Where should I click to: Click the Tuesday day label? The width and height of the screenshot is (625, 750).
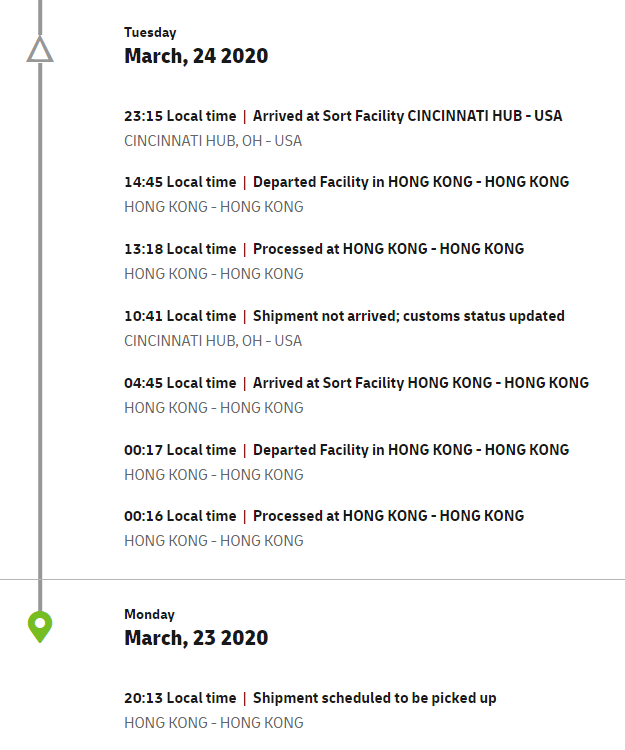150,33
